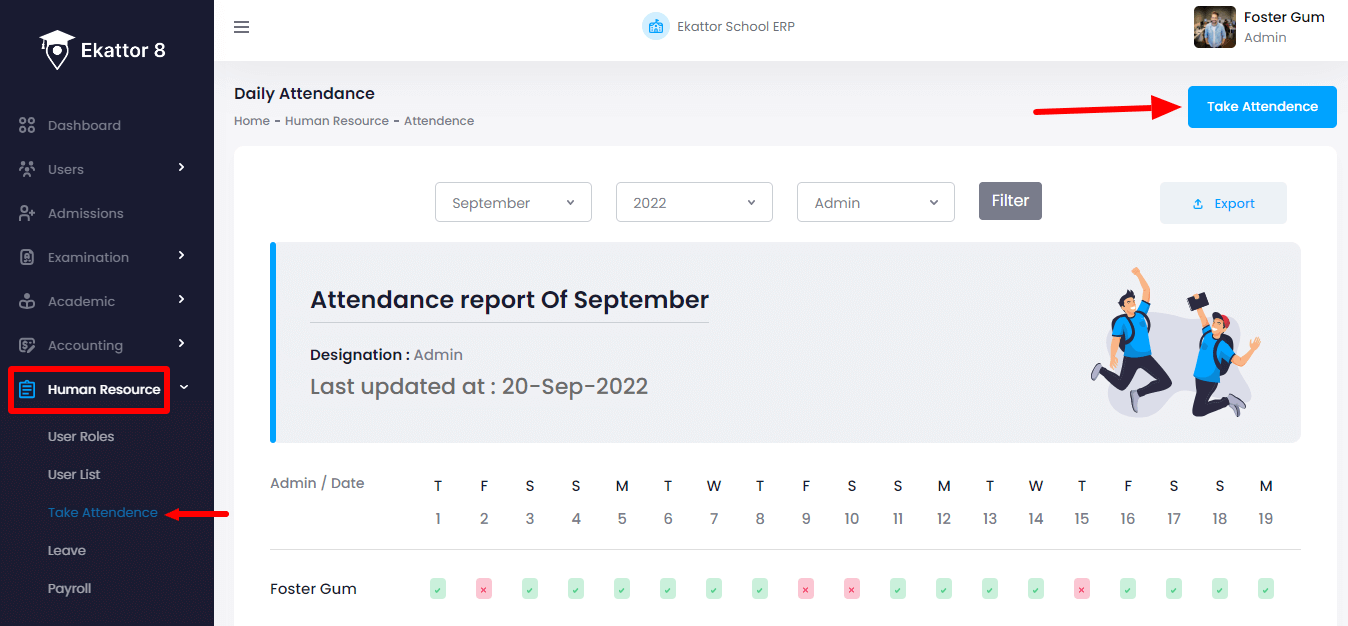Image resolution: width=1348 pixels, height=626 pixels.
Task: Click the blue Take Attendence button
Action: [1261, 107]
